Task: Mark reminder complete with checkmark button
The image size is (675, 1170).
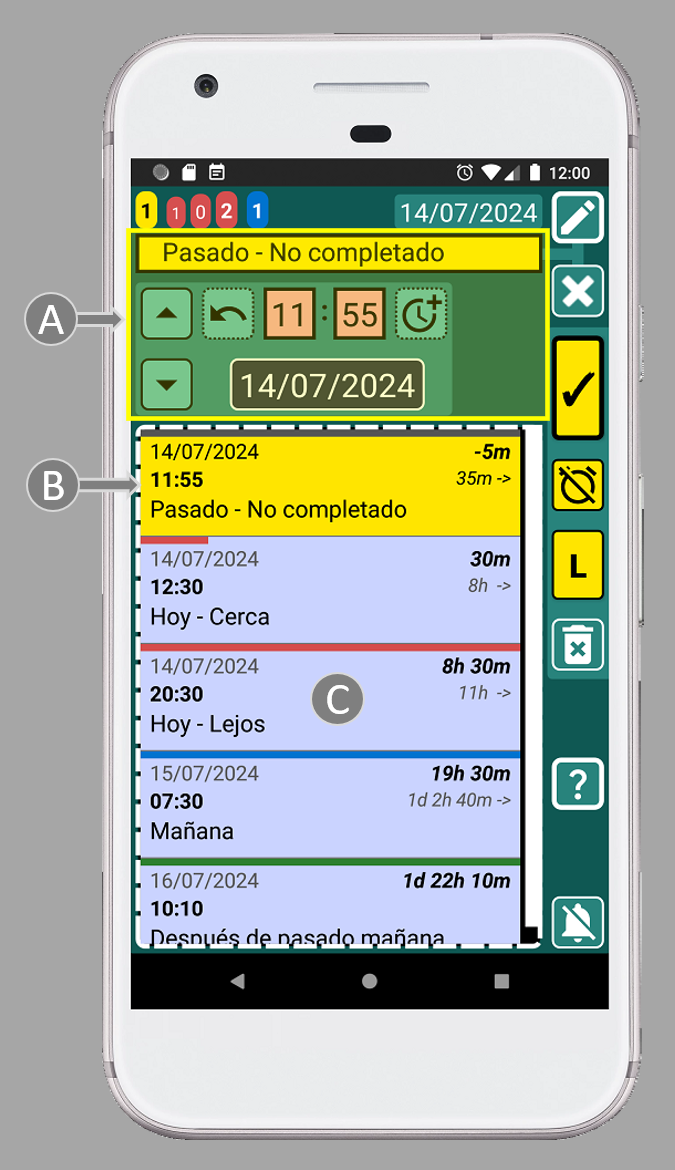Action: coord(578,389)
